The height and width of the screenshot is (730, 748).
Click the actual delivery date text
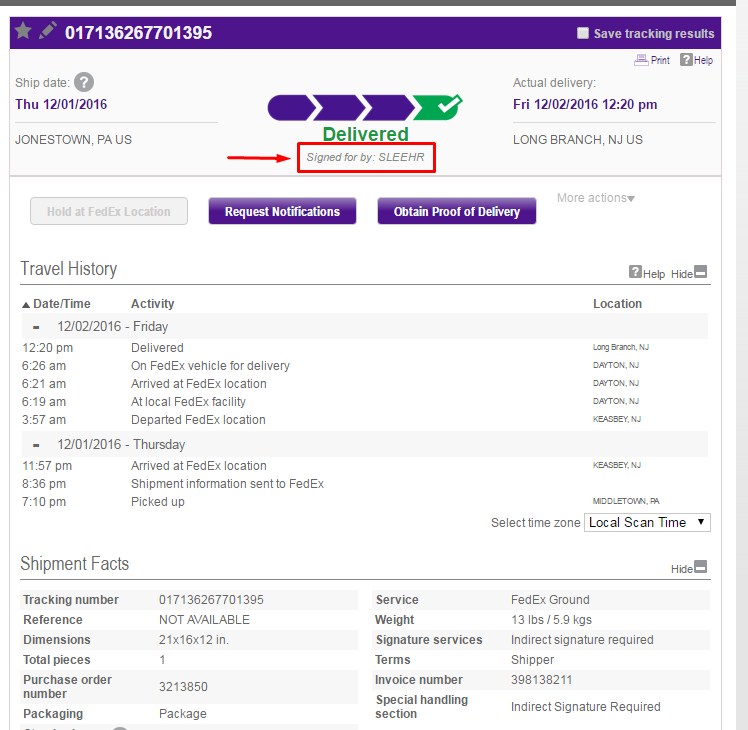(x=585, y=104)
